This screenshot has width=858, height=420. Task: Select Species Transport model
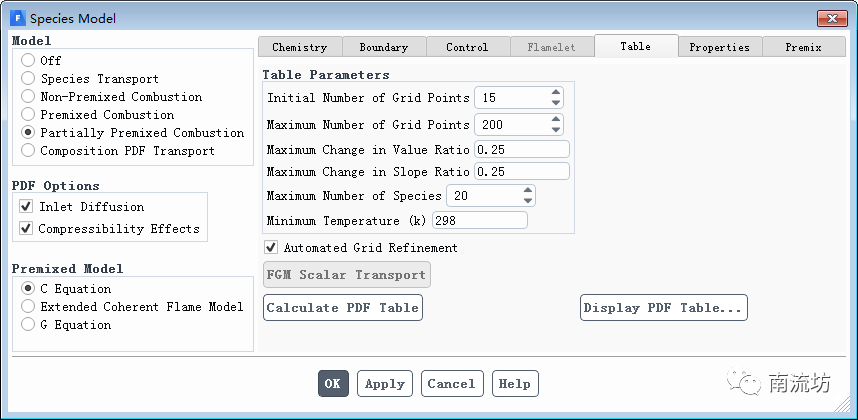[x=28, y=79]
